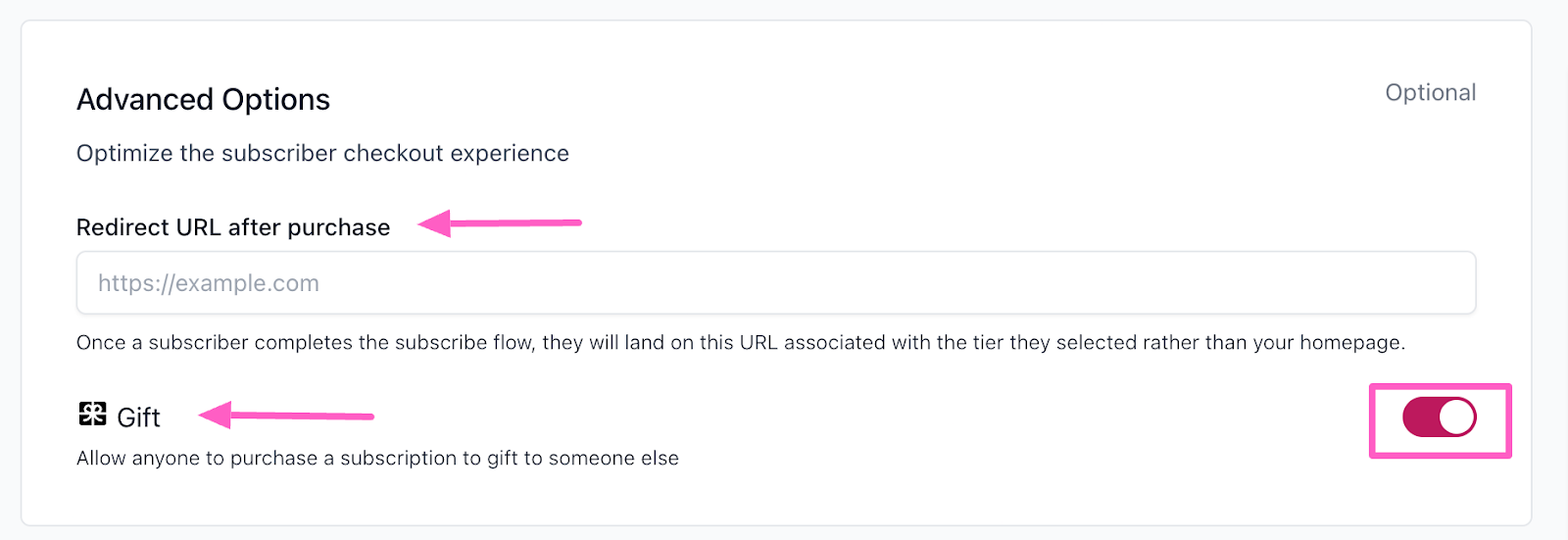Select the Advanced Options heading
This screenshot has width=1568, height=540.
(x=203, y=100)
